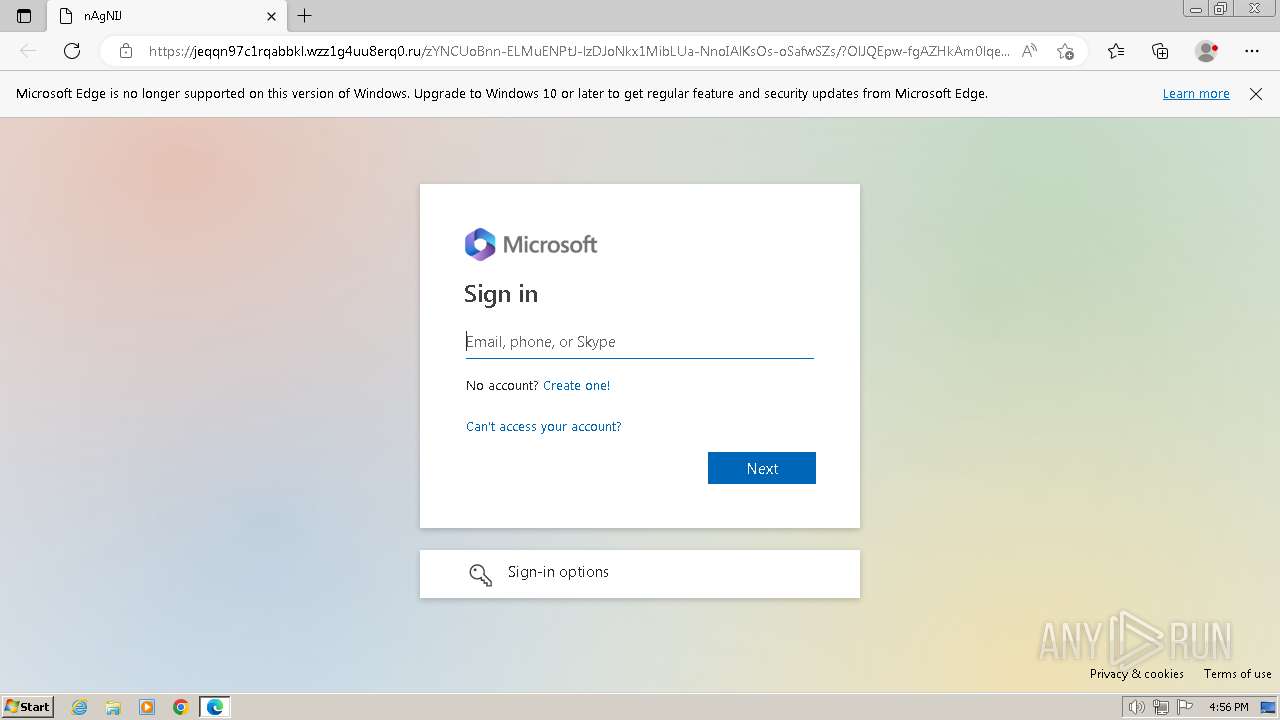Add this page to favorites star
Viewport: 1280px width, 720px height.
1065,51
